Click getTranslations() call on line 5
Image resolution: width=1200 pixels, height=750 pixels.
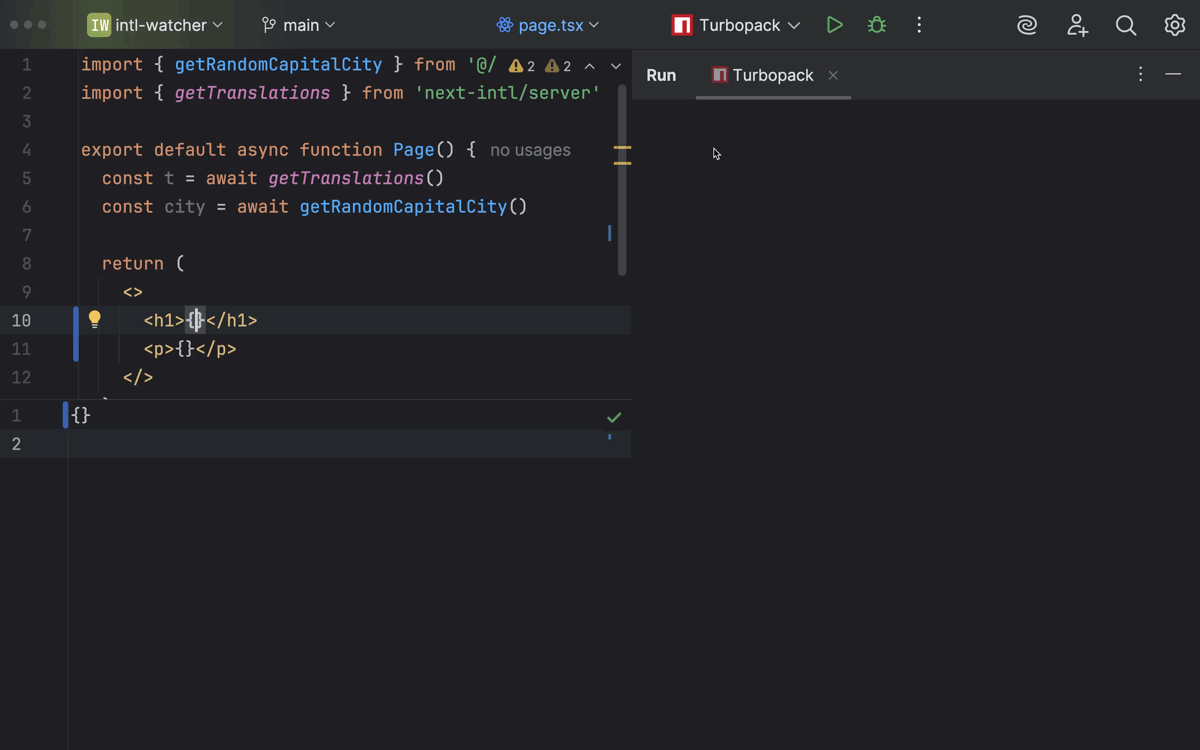[x=356, y=178]
